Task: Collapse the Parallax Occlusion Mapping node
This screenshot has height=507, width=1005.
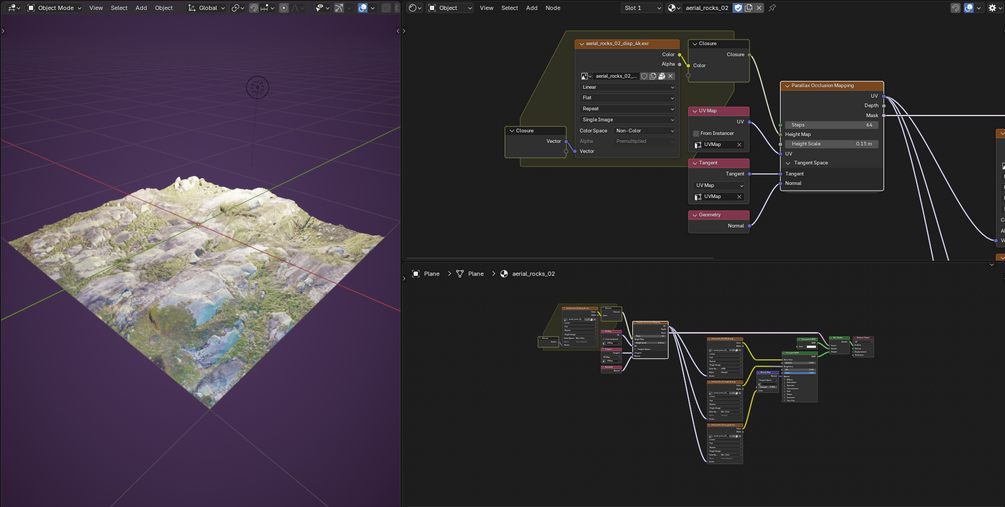Action: pyautogui.click(x=787, y=85)
